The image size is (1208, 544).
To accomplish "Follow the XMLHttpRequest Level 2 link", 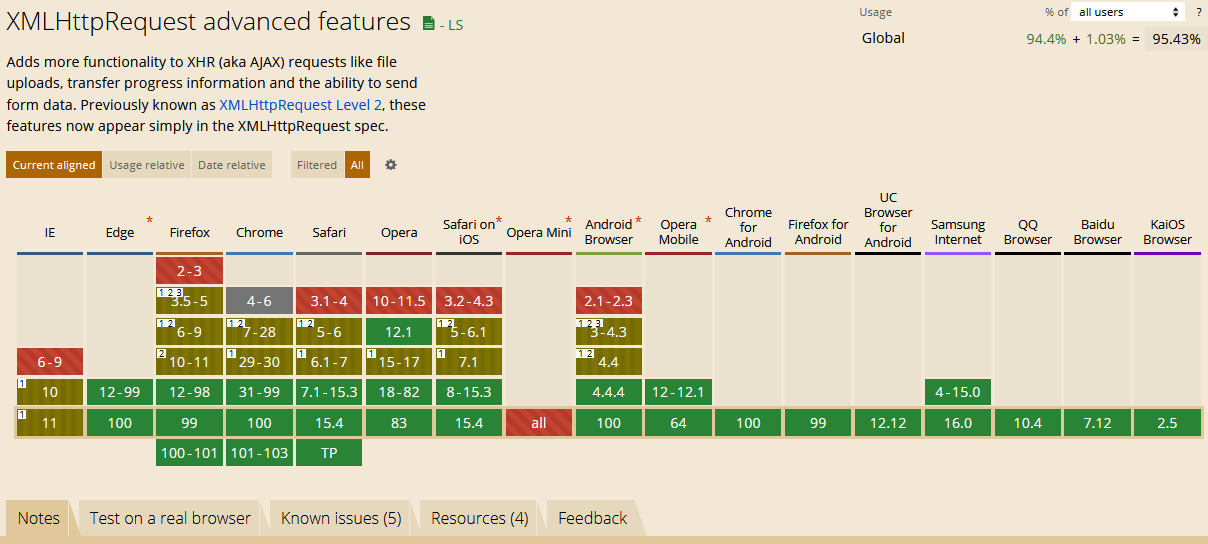I will coord(303,104).
